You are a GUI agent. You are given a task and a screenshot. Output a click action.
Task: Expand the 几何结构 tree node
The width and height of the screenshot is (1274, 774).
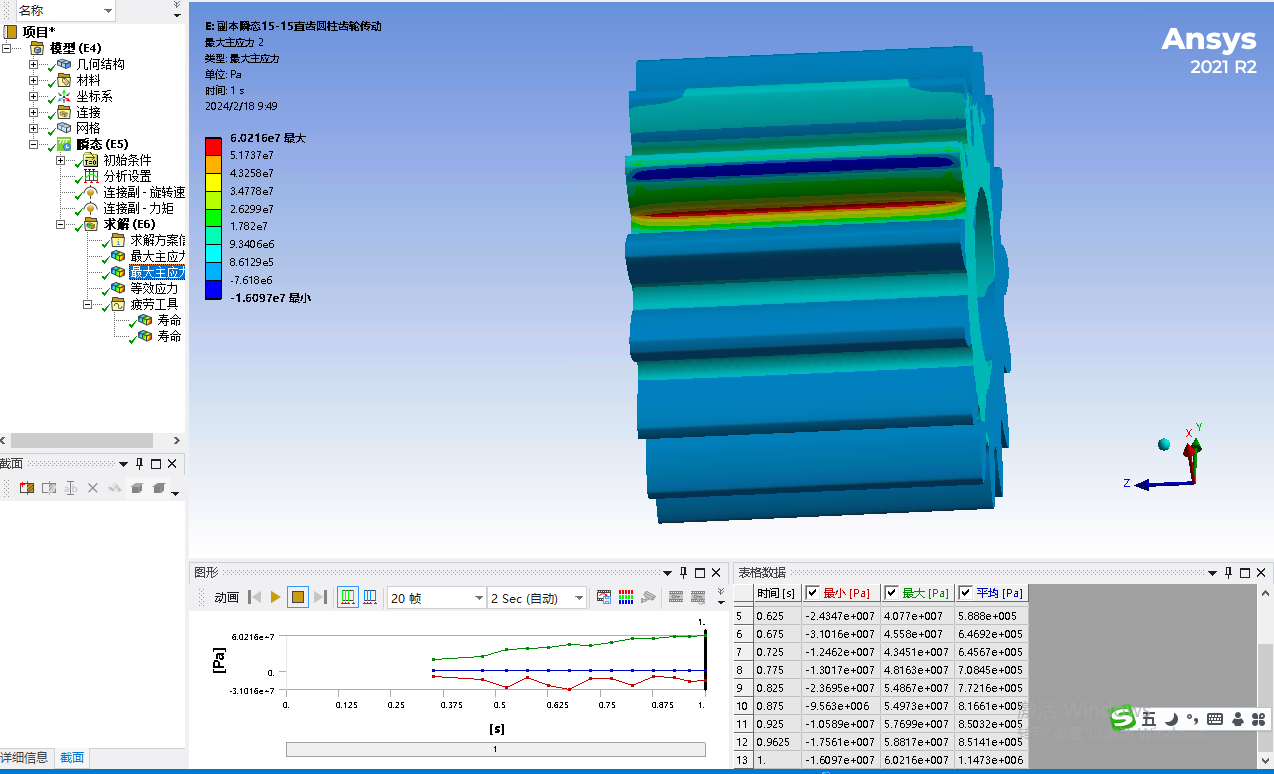(x=33, y=64)
